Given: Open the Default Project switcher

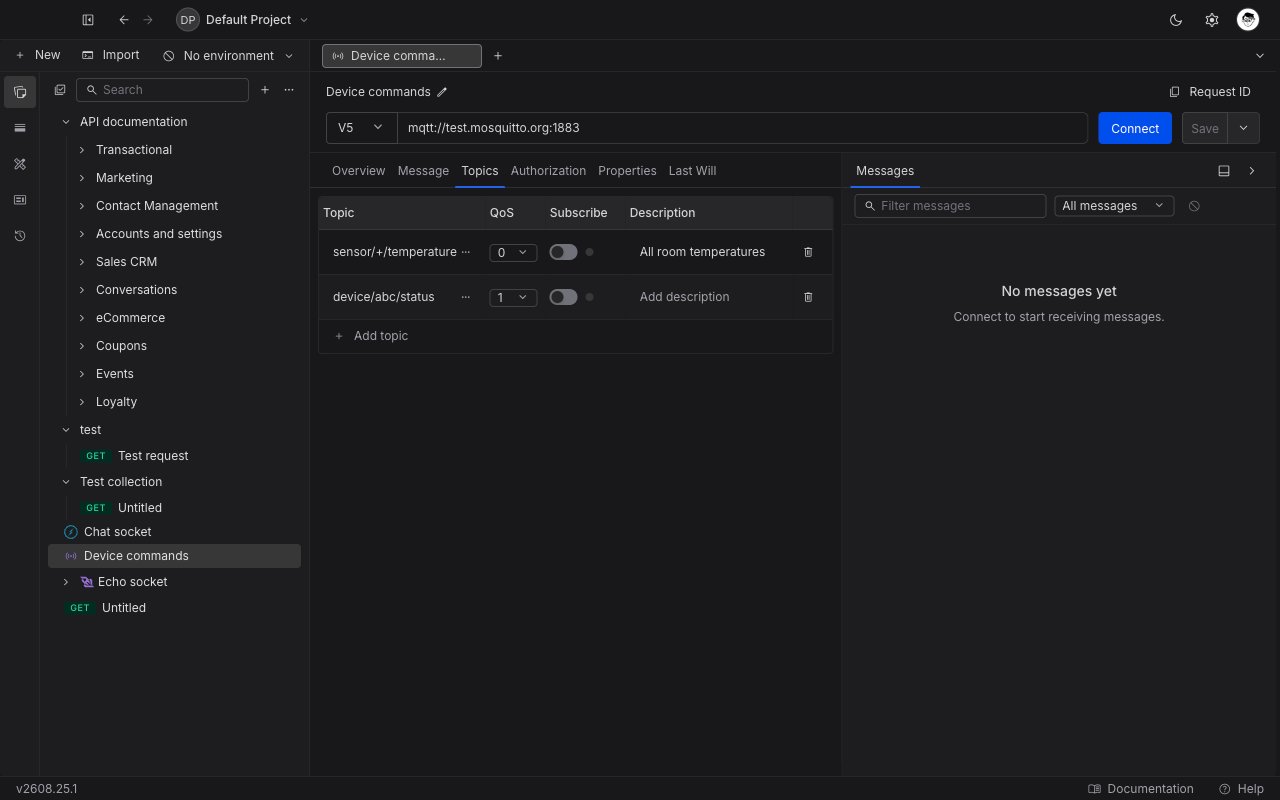Looking at the screenshot, I should (x=242, y=20).
